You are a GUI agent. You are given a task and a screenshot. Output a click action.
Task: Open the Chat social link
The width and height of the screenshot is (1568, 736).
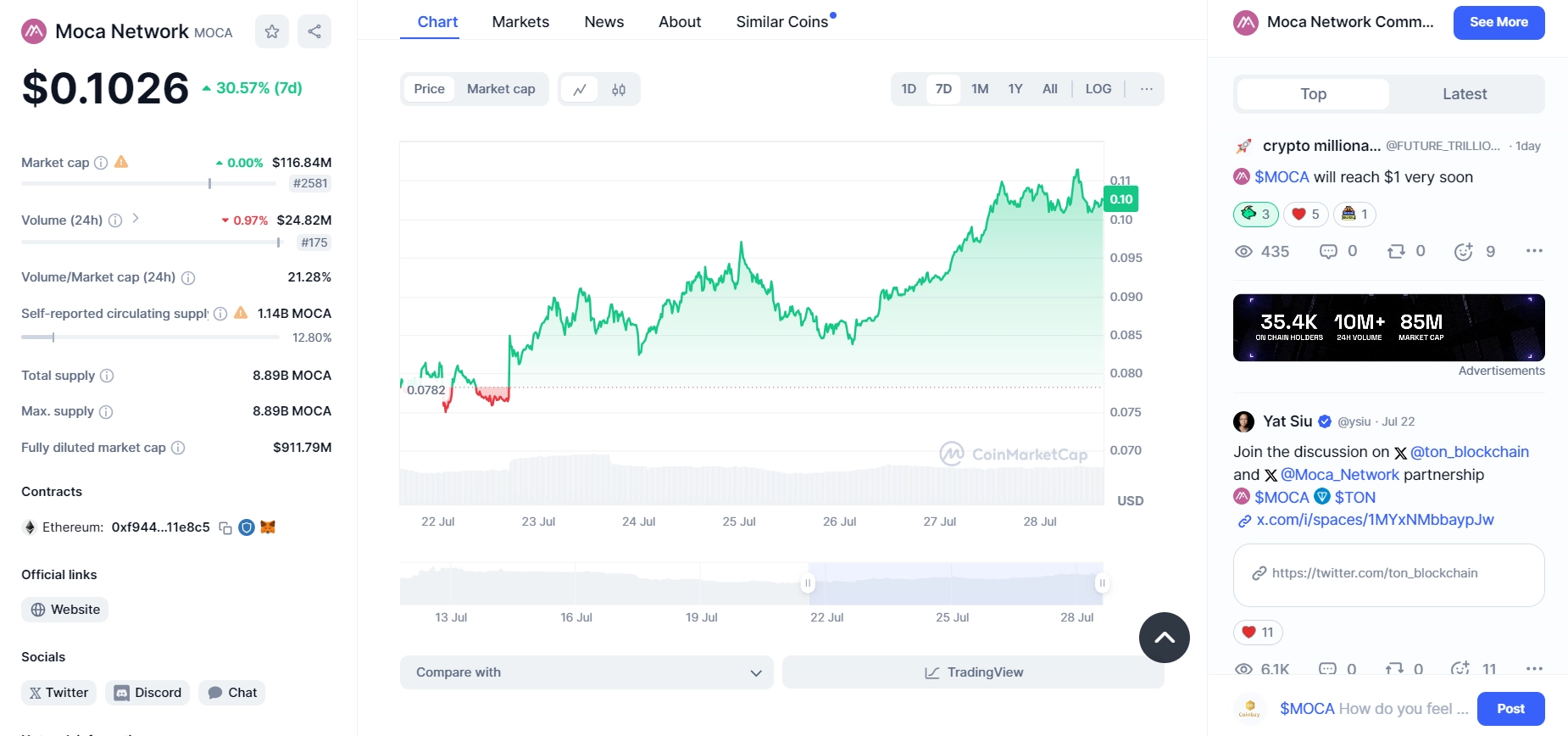click(x=231, y=693)
